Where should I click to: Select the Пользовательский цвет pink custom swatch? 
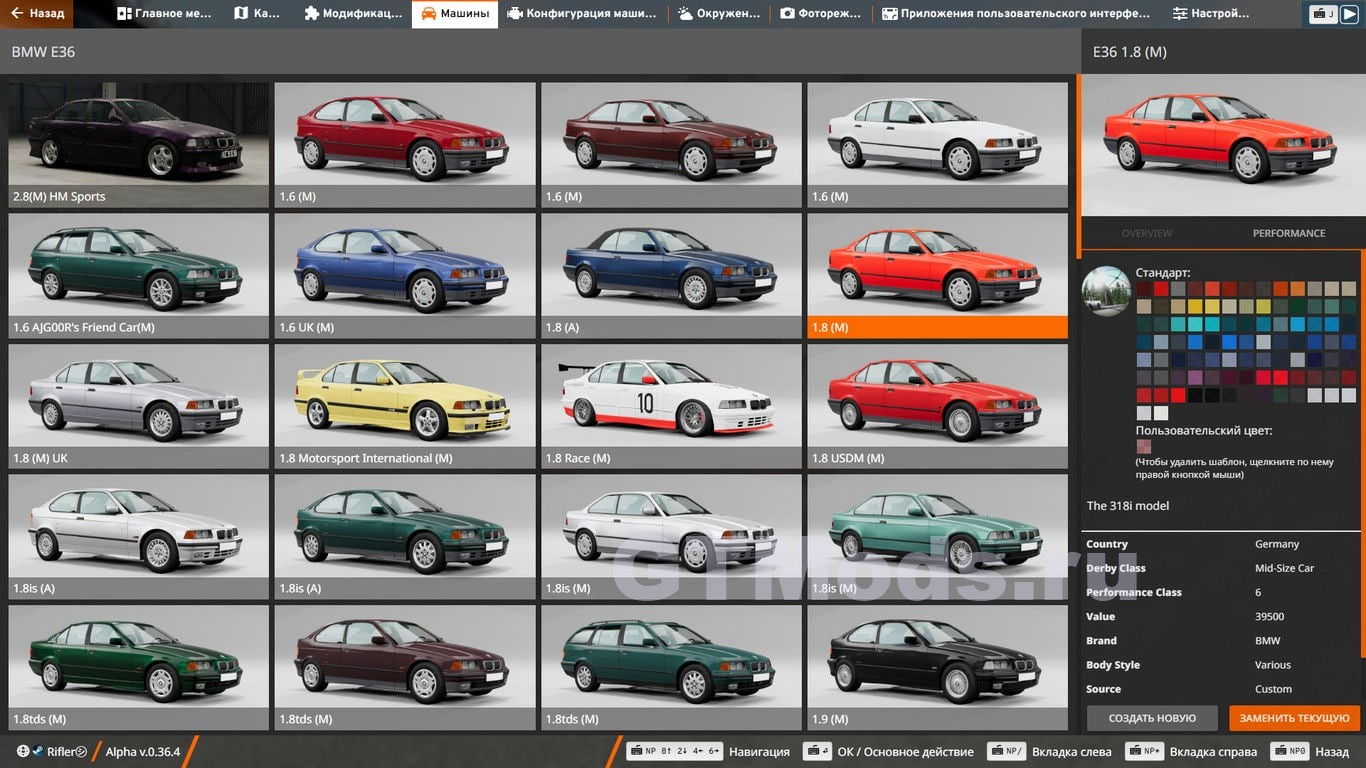coord(1144,446)
